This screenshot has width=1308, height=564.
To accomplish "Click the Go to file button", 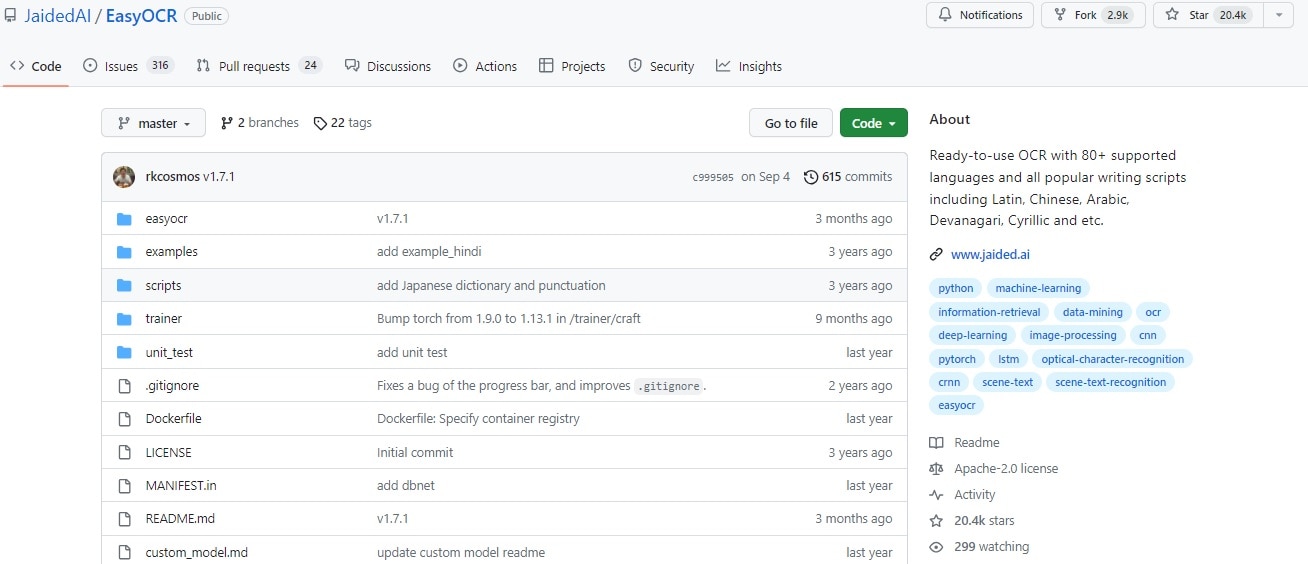I will (x=791, y=123).
